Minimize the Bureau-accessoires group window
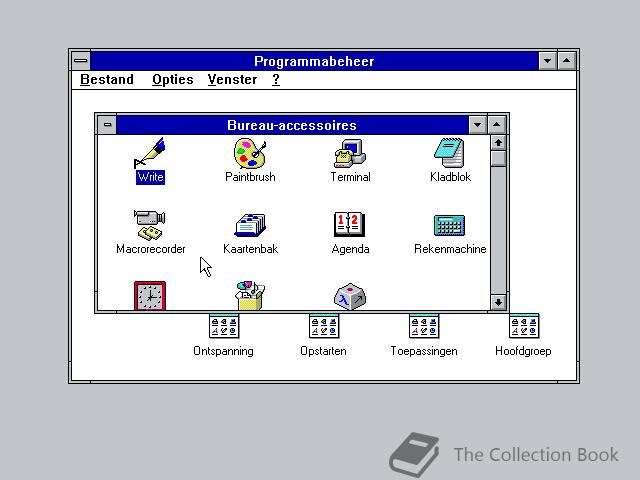640x480 pixels. point(478,125)
